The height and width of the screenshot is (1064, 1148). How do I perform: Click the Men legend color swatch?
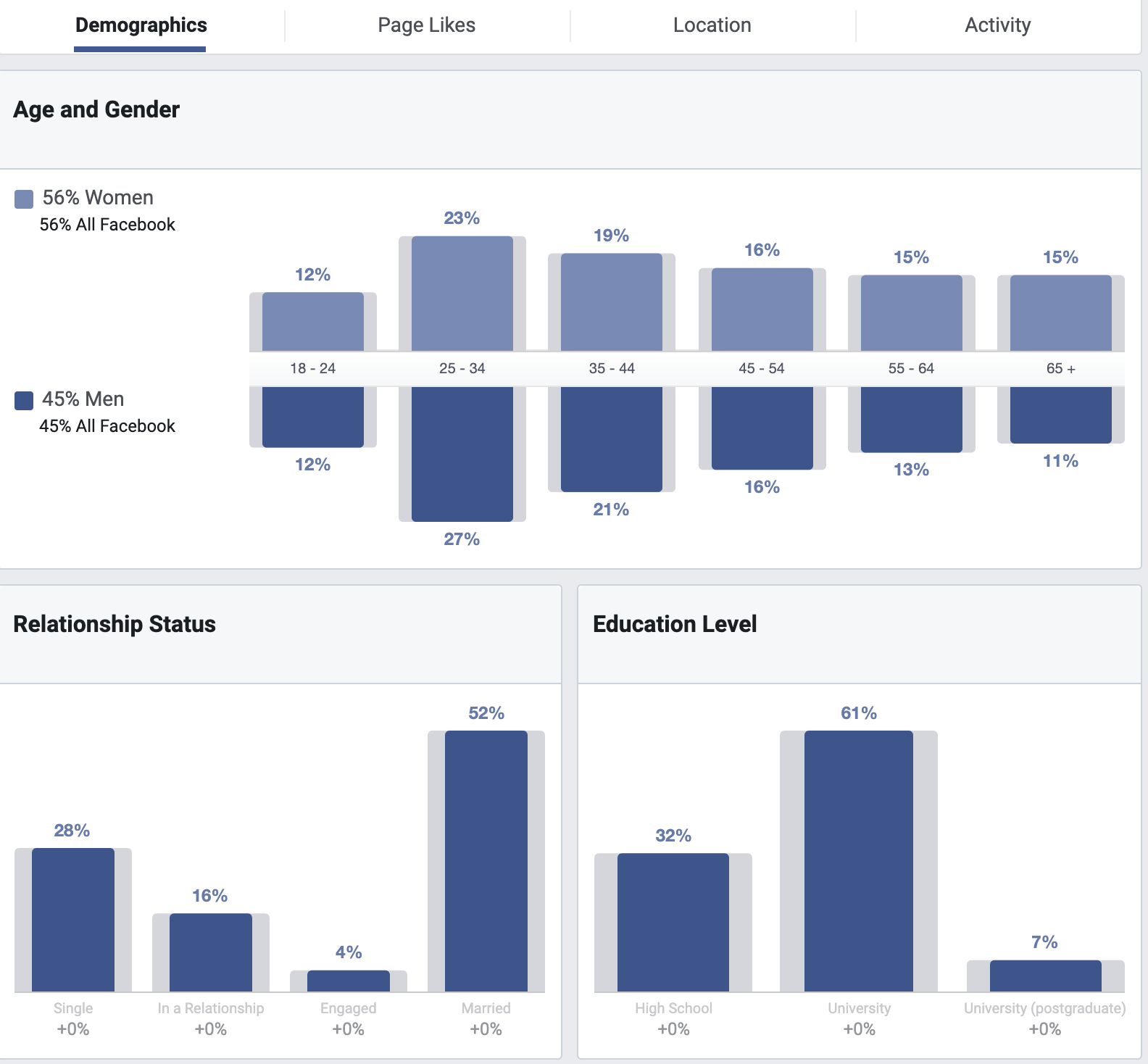click(x=24, y=400)
